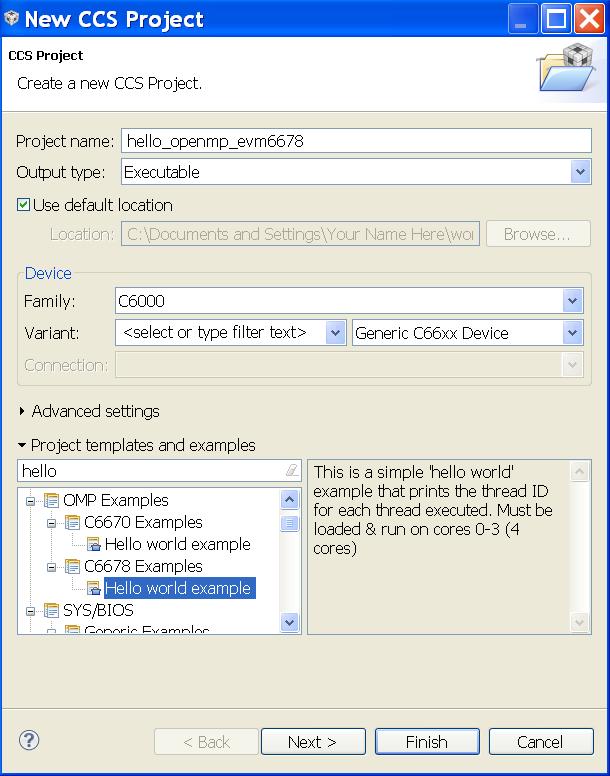Click the Next > button
The width and height of the screenshot is (610, 776).
312,742
